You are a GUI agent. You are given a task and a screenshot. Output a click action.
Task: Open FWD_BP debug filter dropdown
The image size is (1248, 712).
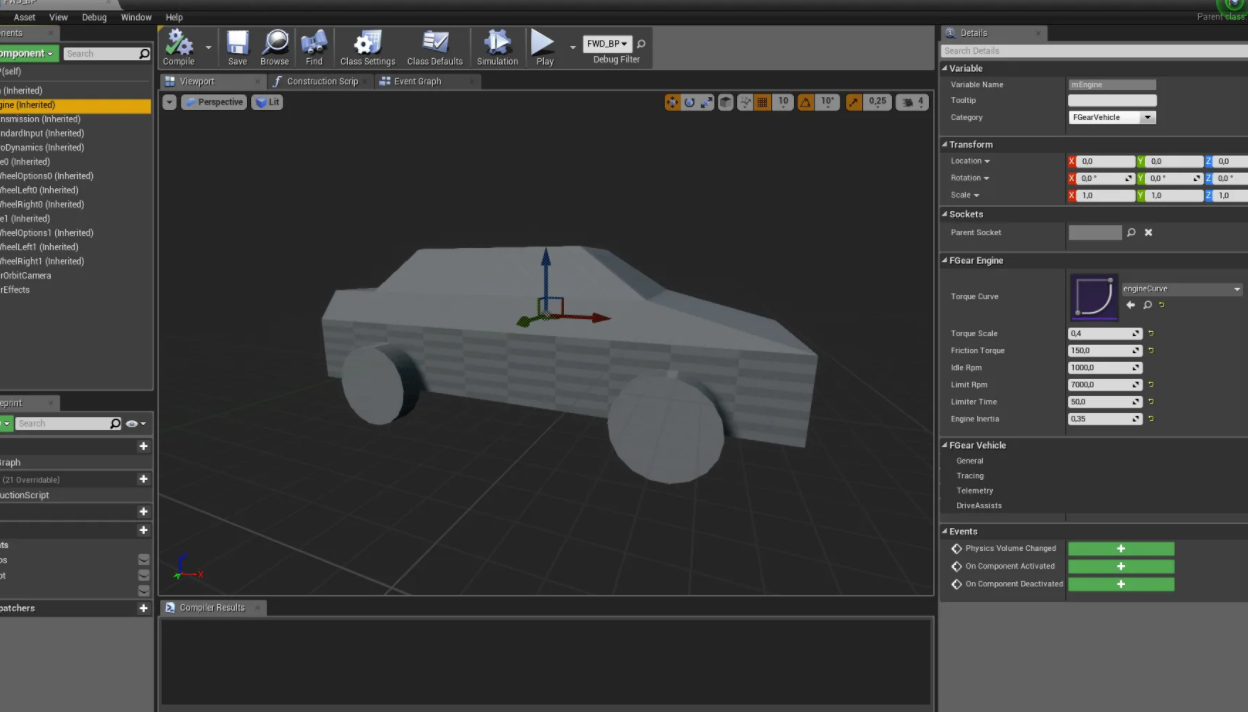(607, 44)
